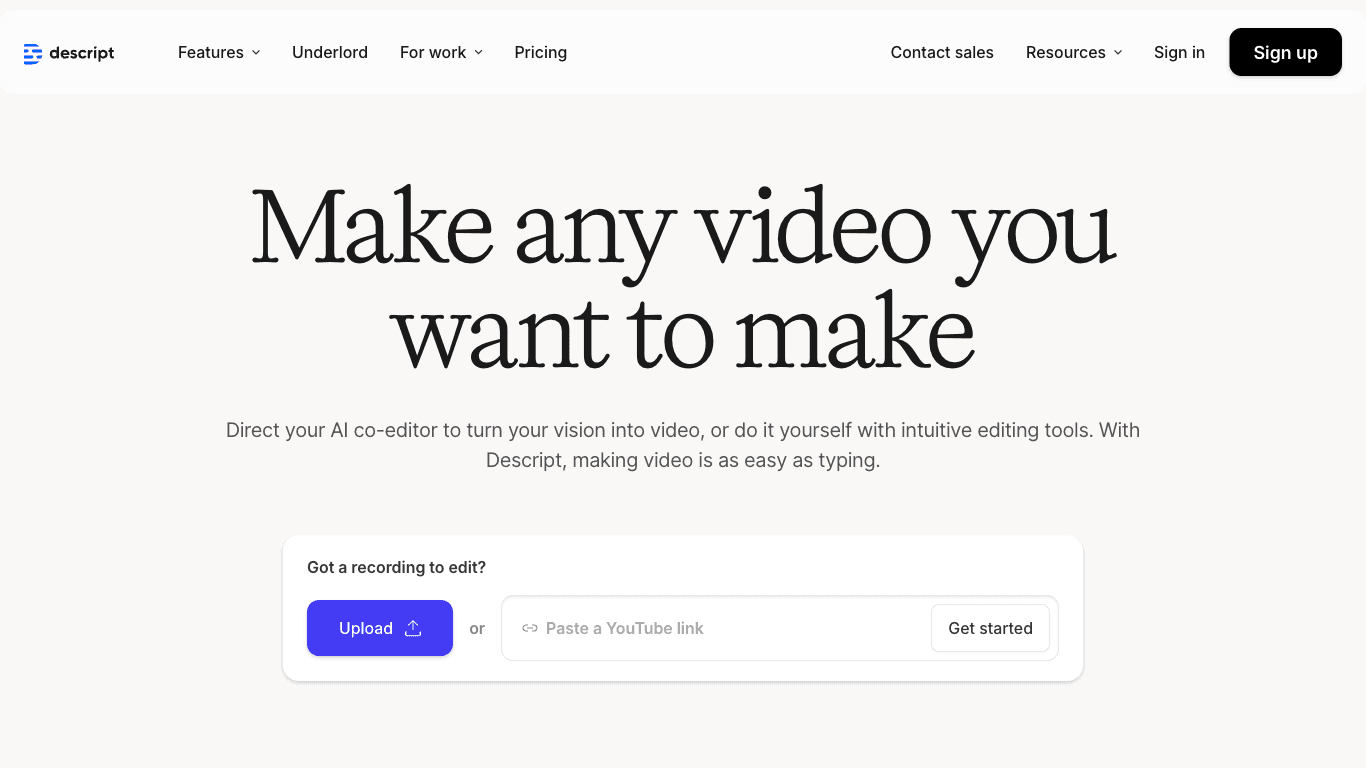Click the Descript logo icon
The width and height of the screenshot is (1366, 768).
pos(31,52)
